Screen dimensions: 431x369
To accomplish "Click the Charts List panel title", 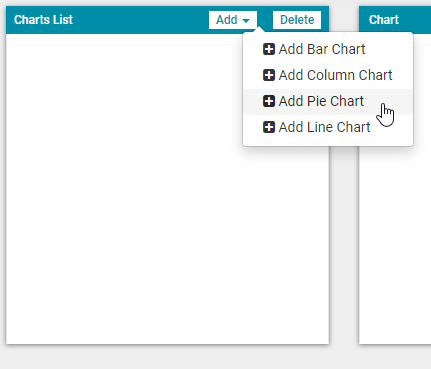I will click(43, 20).
